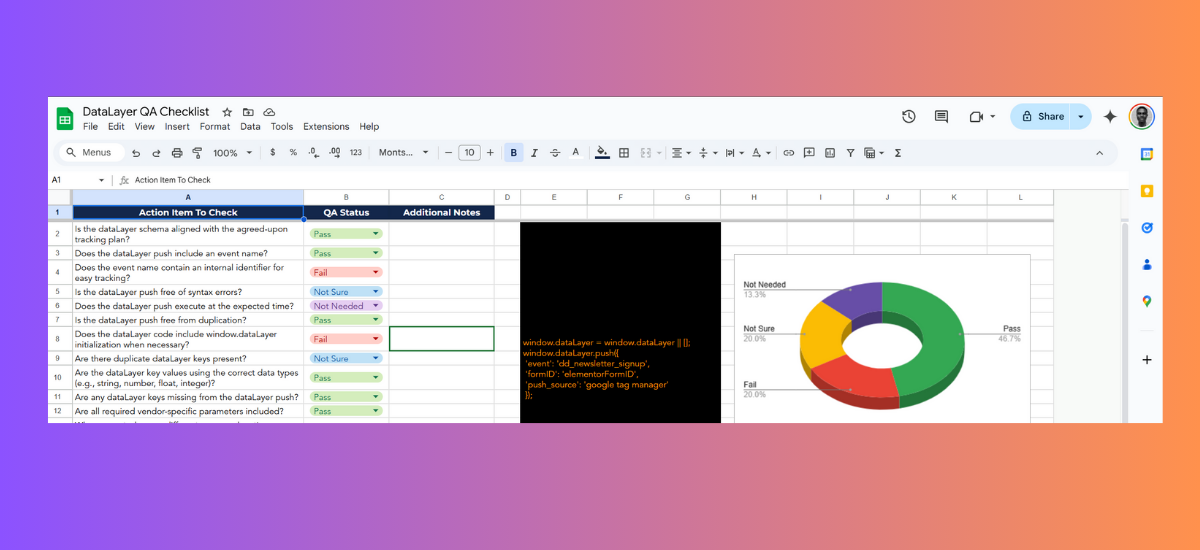Image resolution: width=1200 pixels, height=550 pixels.
Task: Open the text wrapping dropdown
Action: (x=733, y=153)
